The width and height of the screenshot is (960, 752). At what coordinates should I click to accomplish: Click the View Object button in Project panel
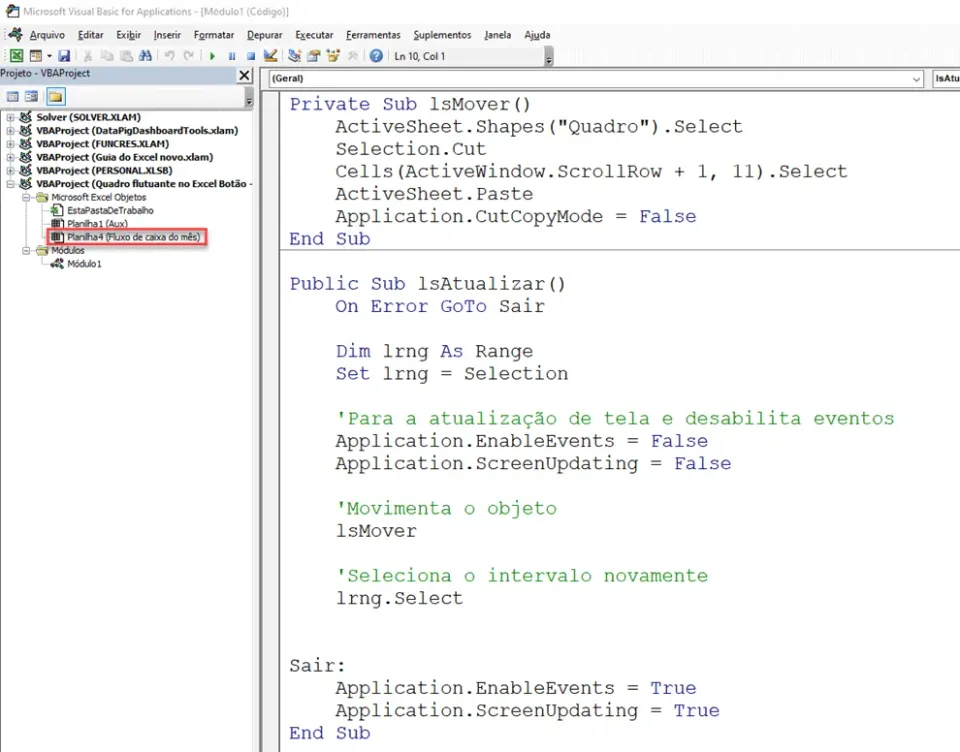click(31, 97)
